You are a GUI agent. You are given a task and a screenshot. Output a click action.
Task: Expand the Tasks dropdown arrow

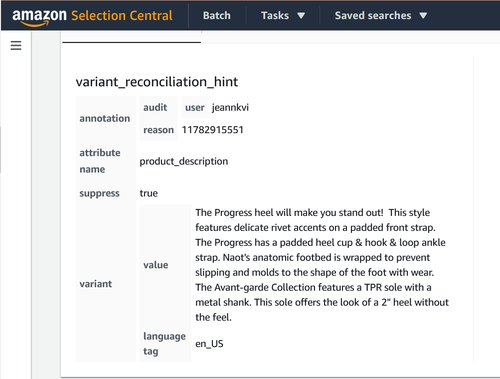[301, 16]
